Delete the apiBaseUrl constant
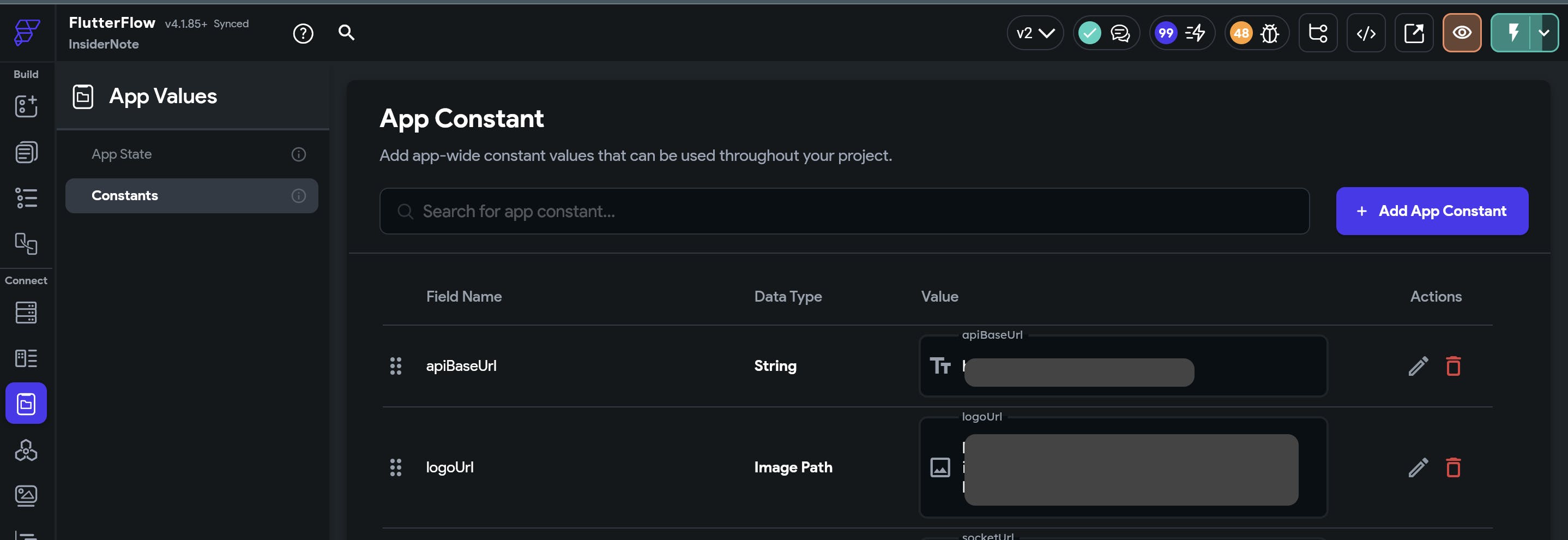This screenshot has width=1568, height=540. tap(1453, 366)
